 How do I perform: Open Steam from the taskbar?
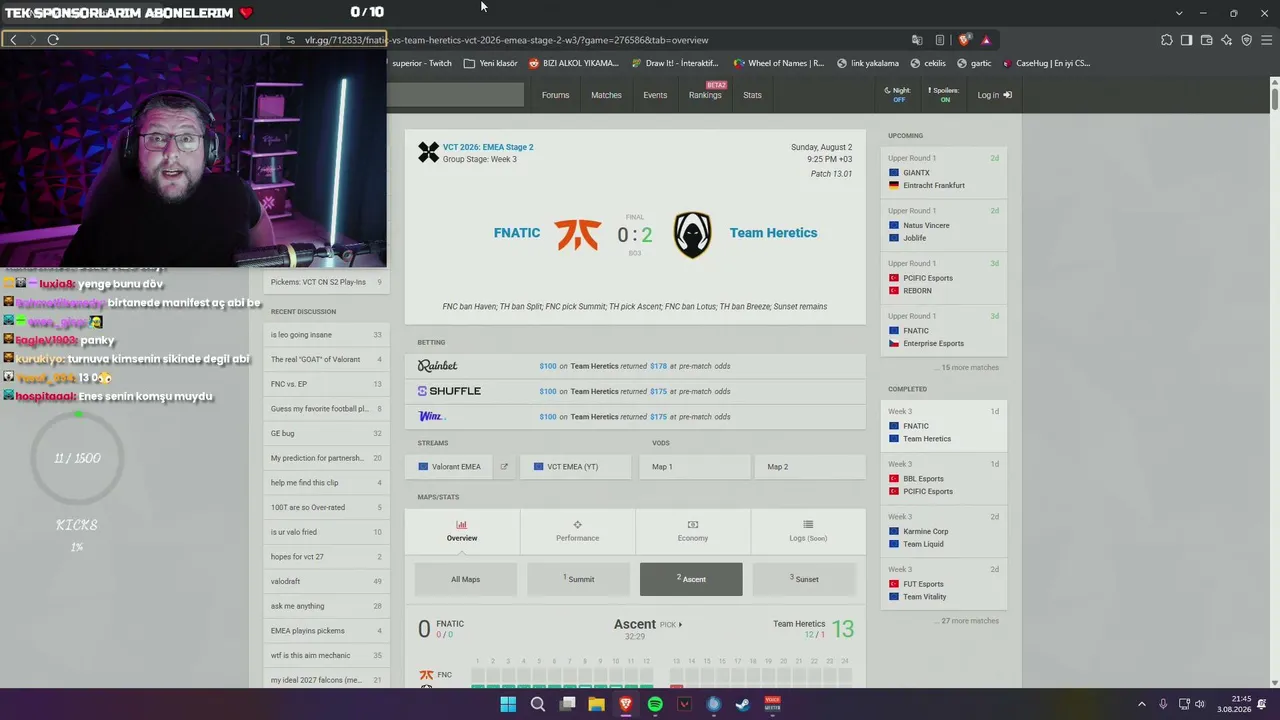pos(743,705)
